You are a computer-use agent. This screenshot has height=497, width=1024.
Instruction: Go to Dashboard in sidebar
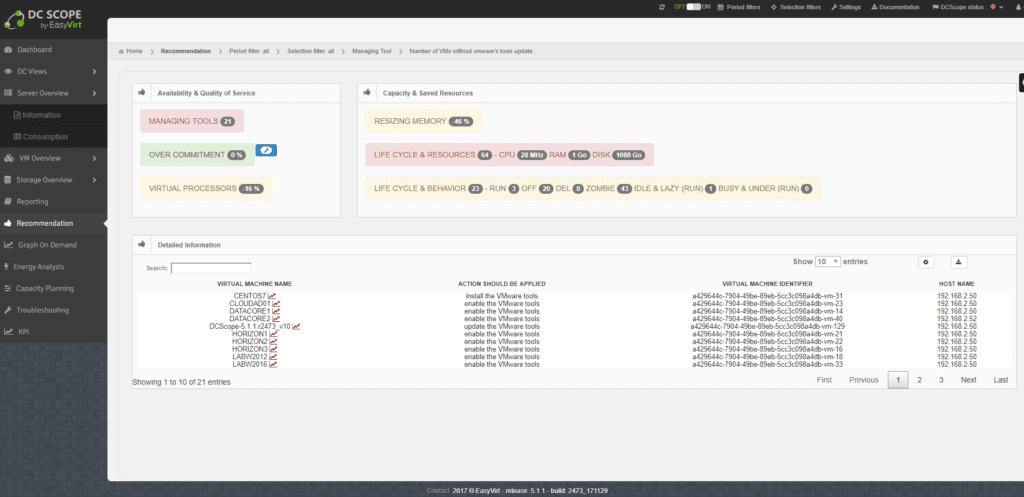35,50
